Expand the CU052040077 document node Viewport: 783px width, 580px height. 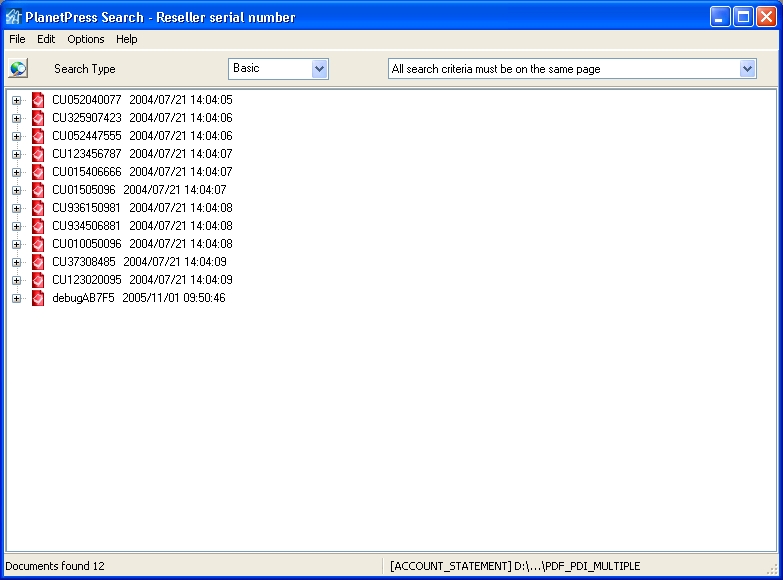point(16,100)
